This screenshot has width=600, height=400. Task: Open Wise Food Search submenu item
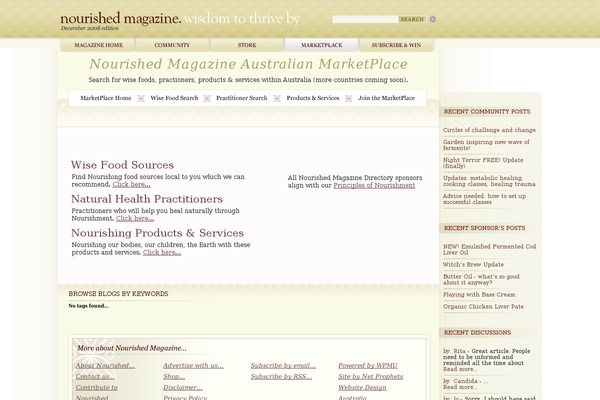(174, 98)
